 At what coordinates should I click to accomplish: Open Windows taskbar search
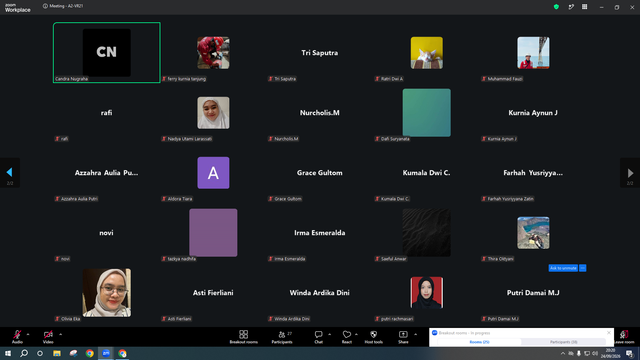tap(24, 353)
